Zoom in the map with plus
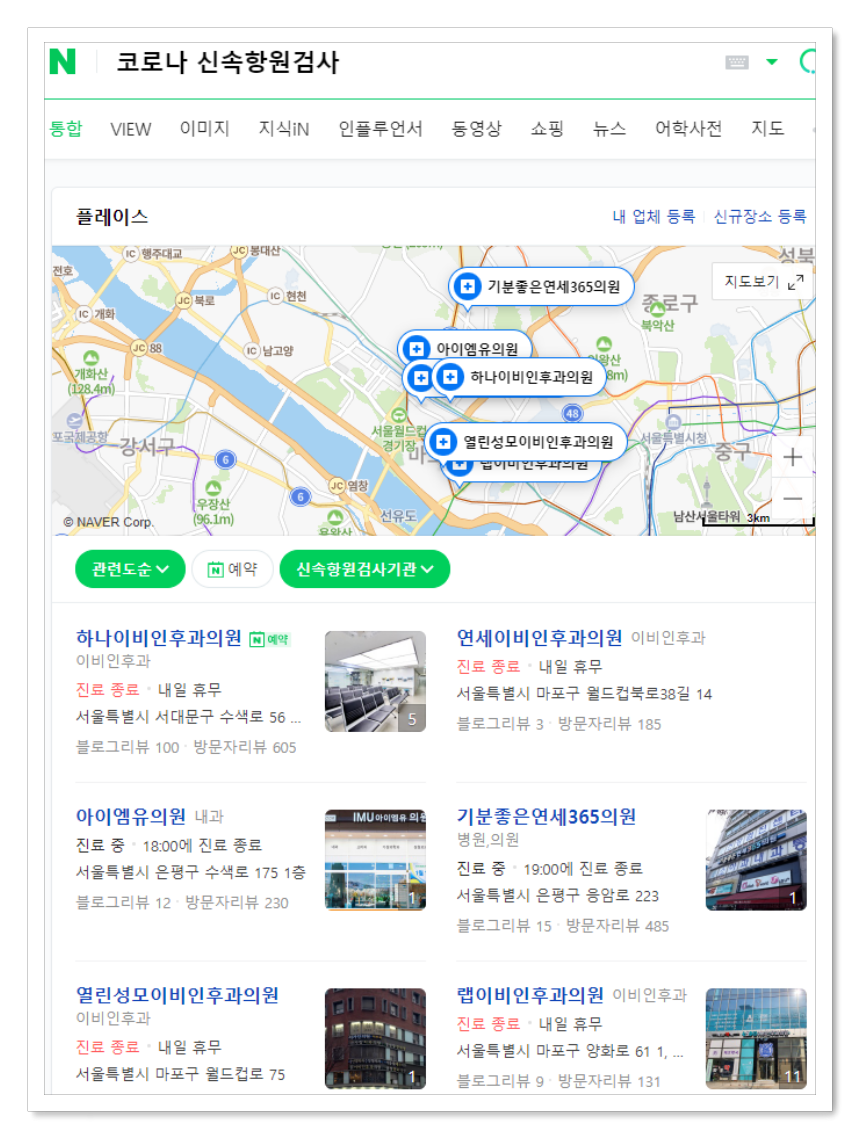860x1139 pixels. (792, 457)
